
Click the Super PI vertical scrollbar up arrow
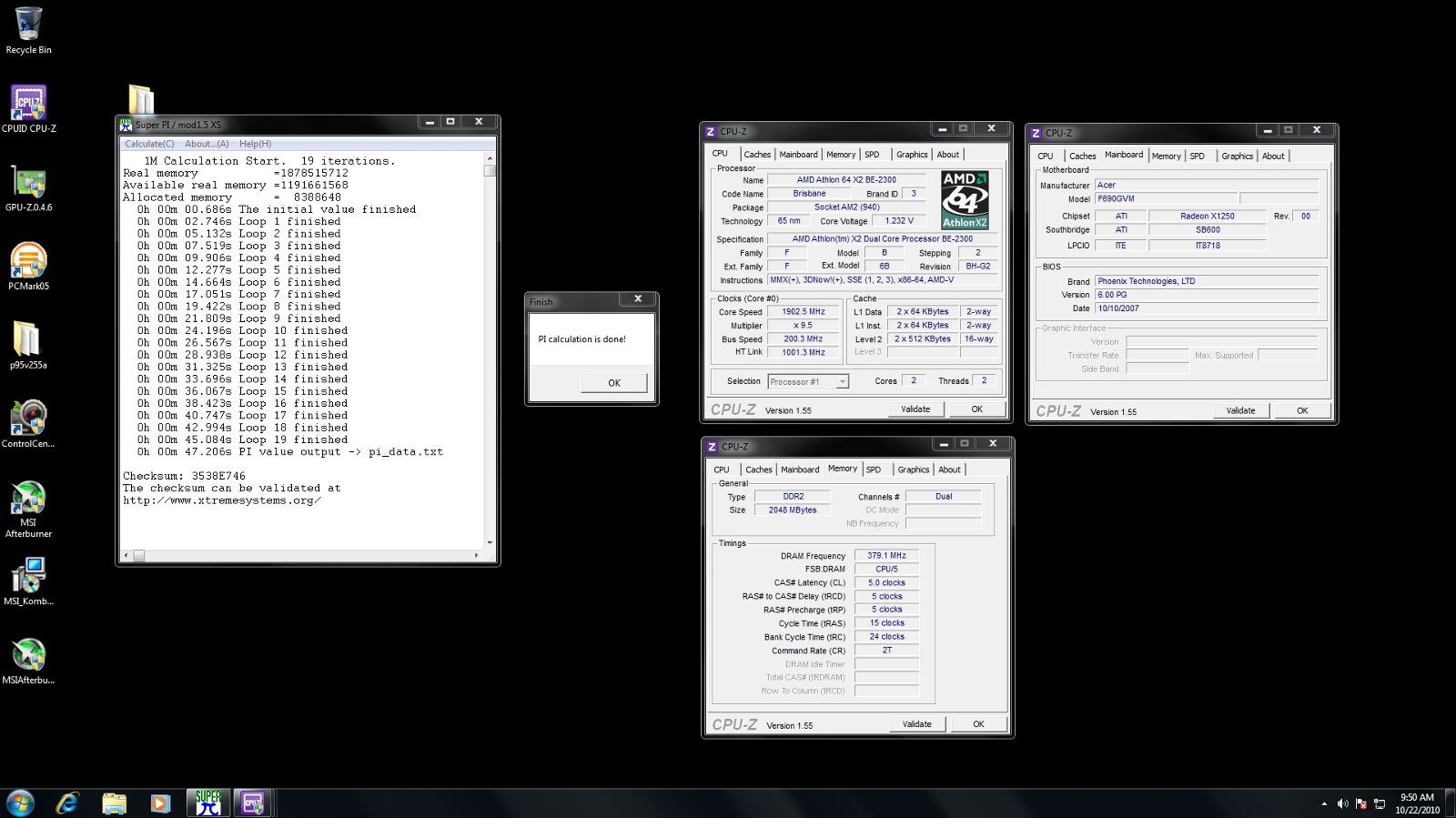pos(490,157)
